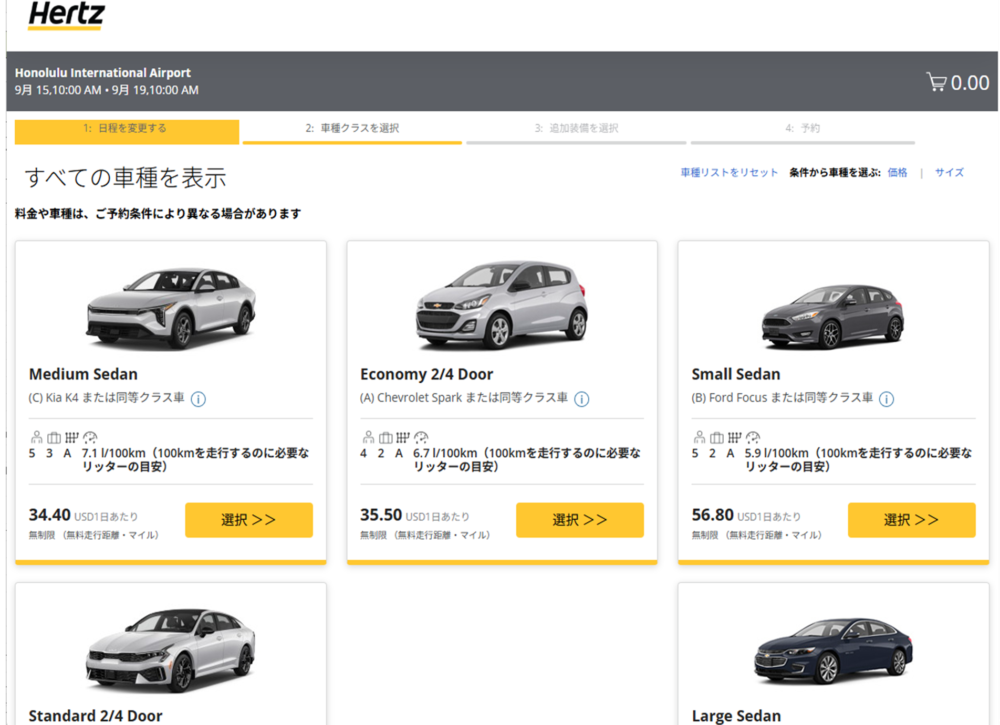The height and width of the screenshot is (725, 1000).
Task: Click 車種リストをリセット link
Action: click(729, 172)
